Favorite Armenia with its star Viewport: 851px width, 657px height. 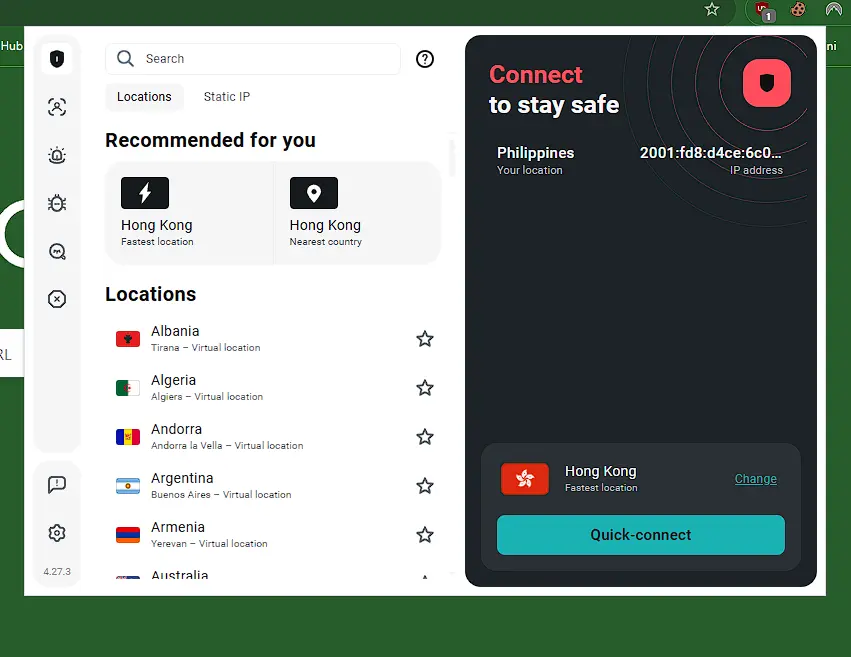click(424, 535)
